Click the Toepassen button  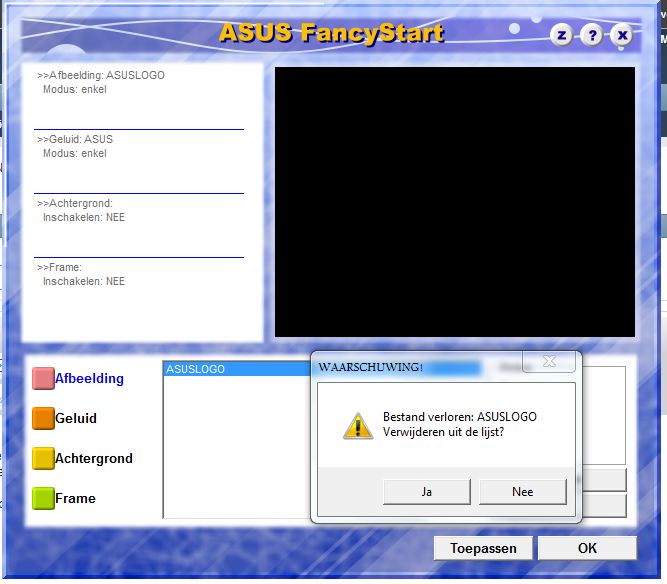click(483, 548)
